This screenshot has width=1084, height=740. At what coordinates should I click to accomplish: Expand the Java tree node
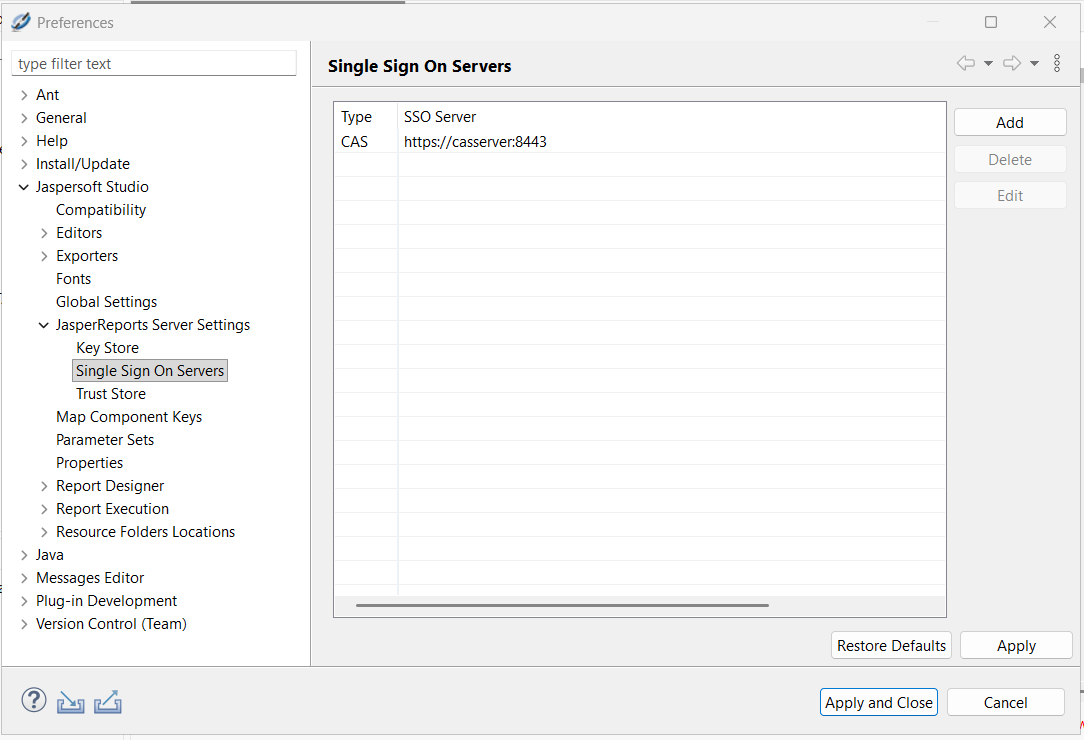point(24,555)
